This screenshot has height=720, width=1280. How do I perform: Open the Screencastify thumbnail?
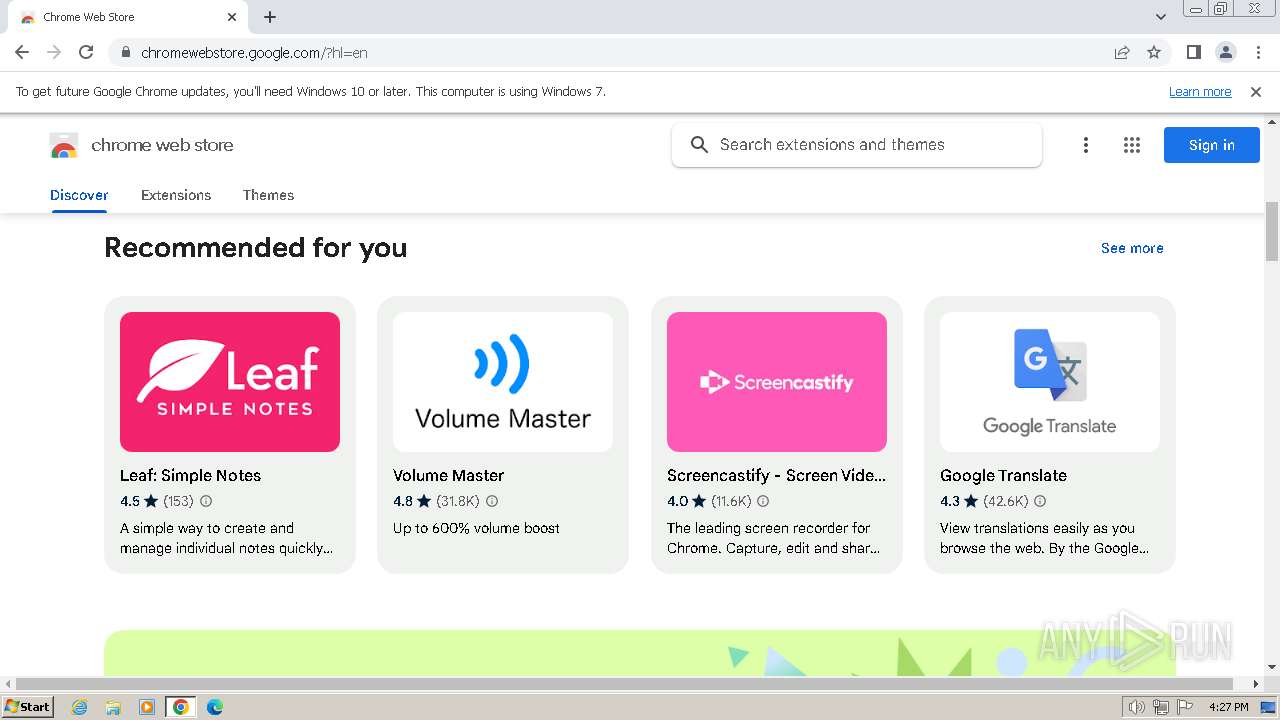[x=777, y=382]
